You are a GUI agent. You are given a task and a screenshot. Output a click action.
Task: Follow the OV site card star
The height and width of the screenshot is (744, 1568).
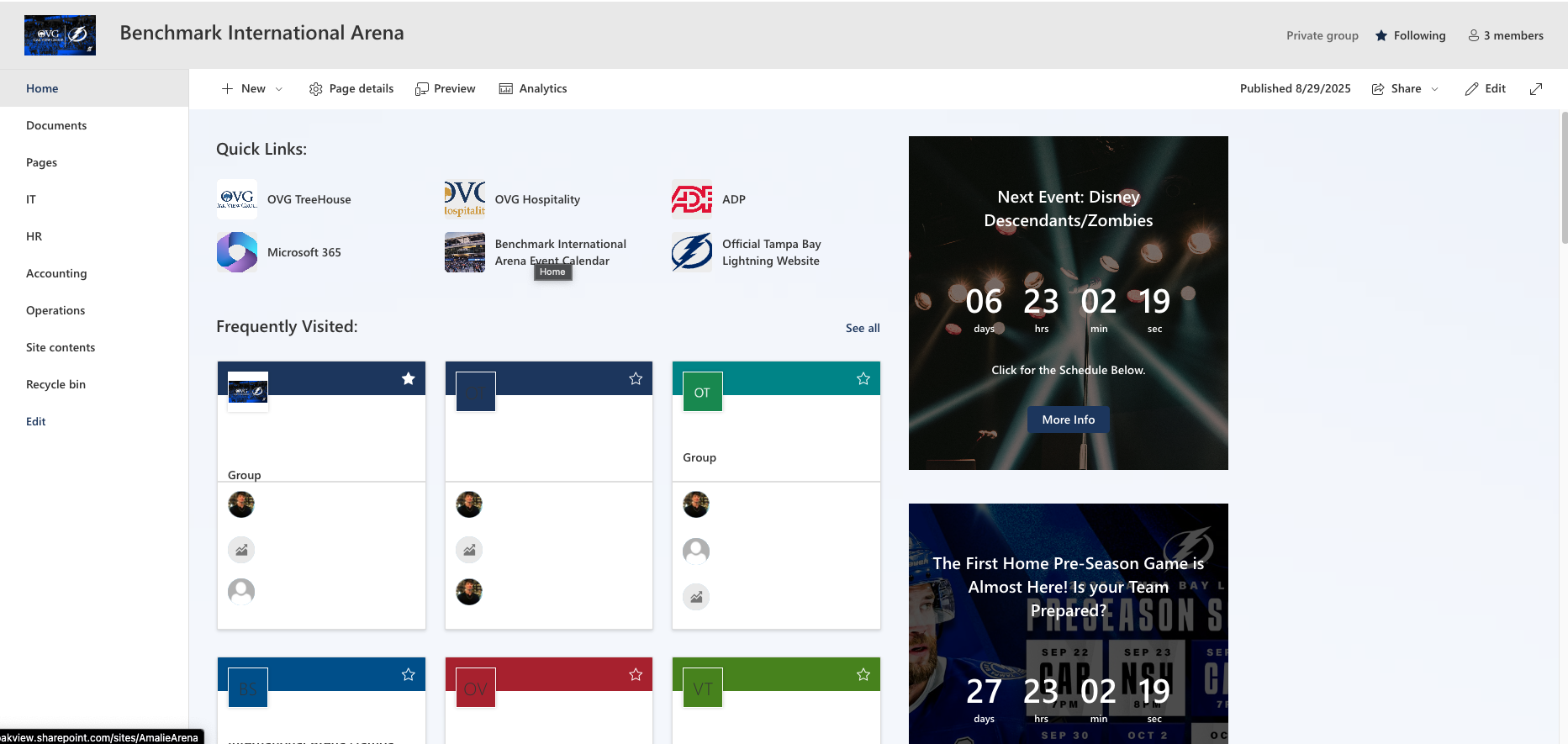tap(636, 674)
